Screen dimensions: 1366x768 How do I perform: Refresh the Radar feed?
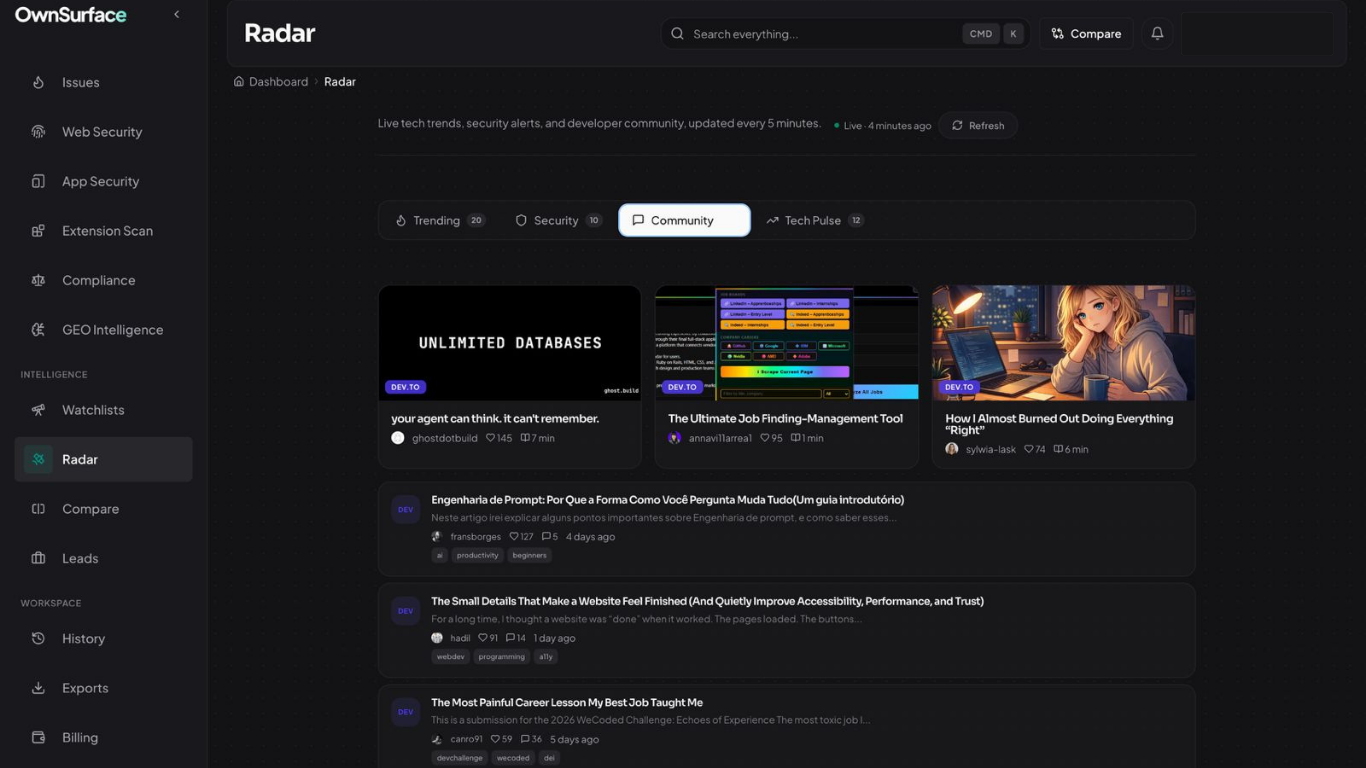click(977, 125)
